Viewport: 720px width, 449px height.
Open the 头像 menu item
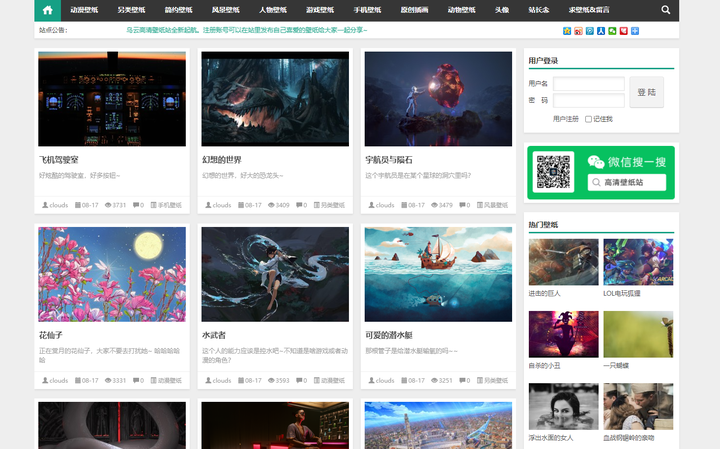pos(502,10)
